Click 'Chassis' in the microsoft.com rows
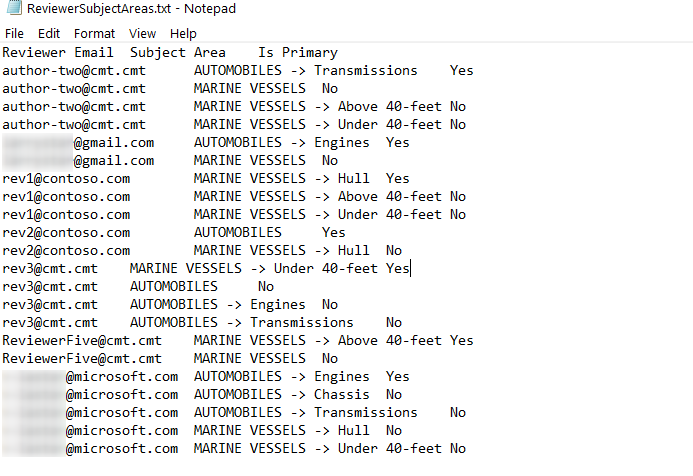Image resolution: width=693 pixels, height=476 pixels. pos(342,394)
